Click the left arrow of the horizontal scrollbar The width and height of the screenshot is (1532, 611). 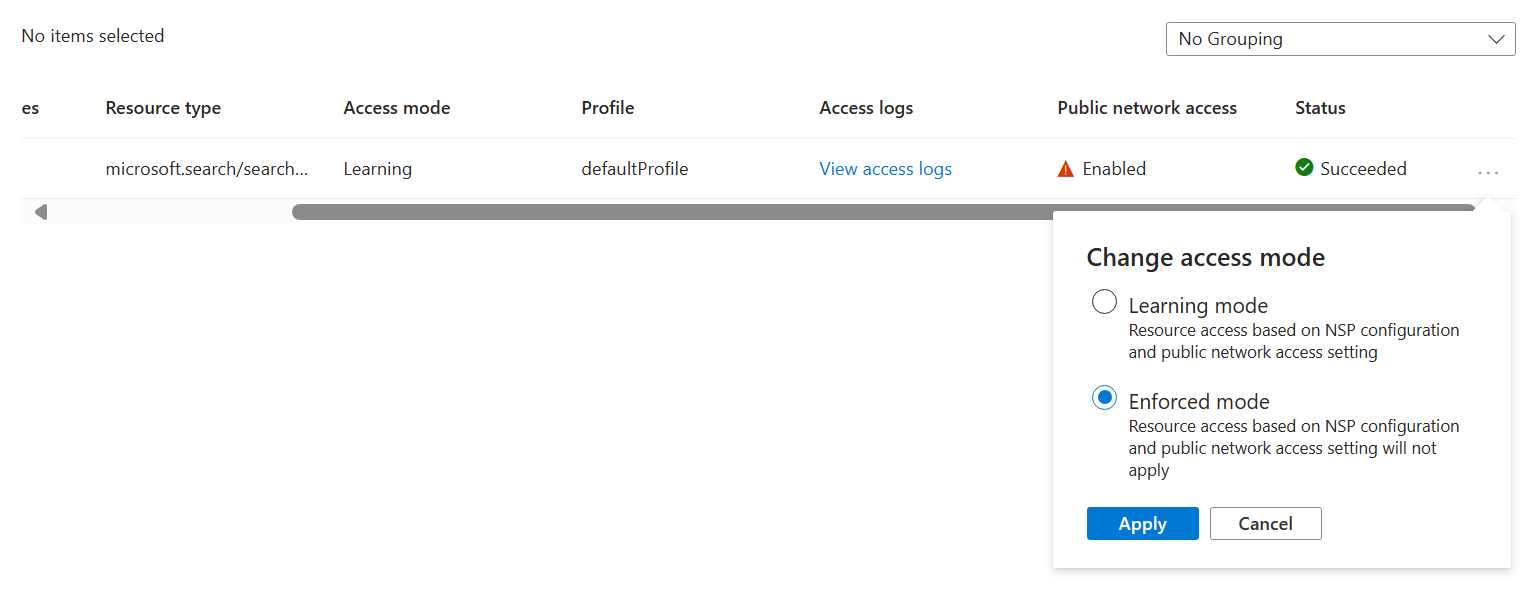tap(40, 211)
